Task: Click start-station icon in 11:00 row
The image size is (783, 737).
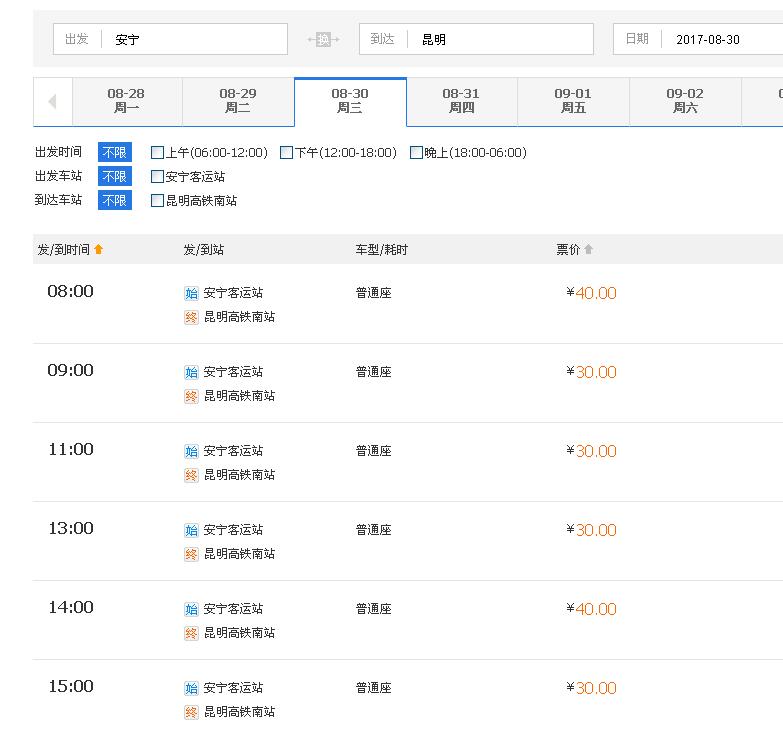Action: tap(191, 451)
